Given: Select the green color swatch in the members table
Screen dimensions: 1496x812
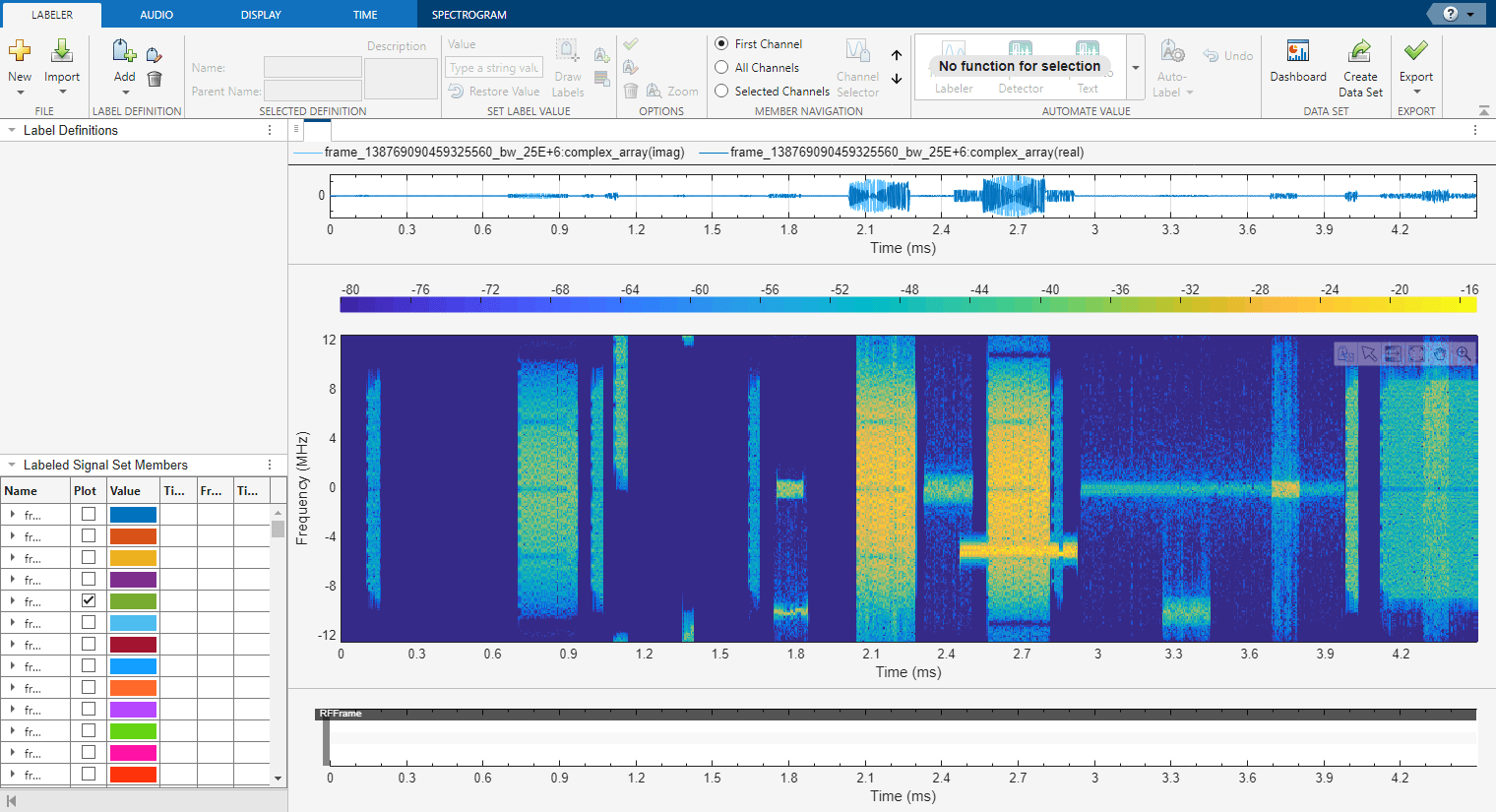Looking at the screenshot, I should 132,600.
